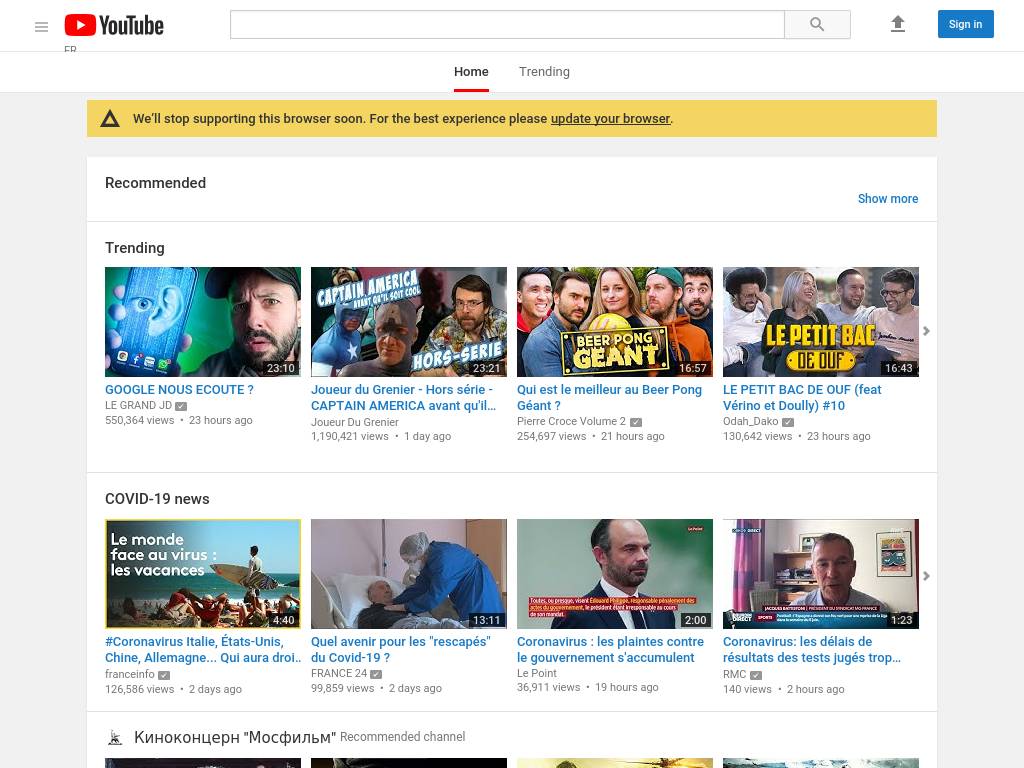Follow the update your browser link

point(610,118)
